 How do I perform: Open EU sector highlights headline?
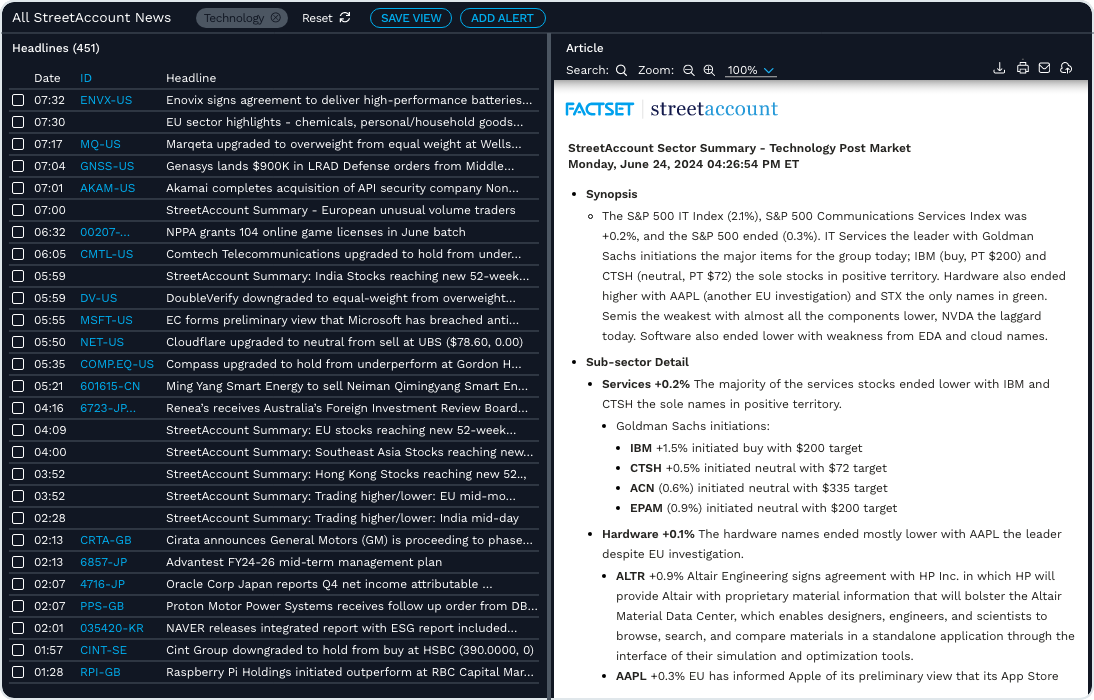click(345, 122)
